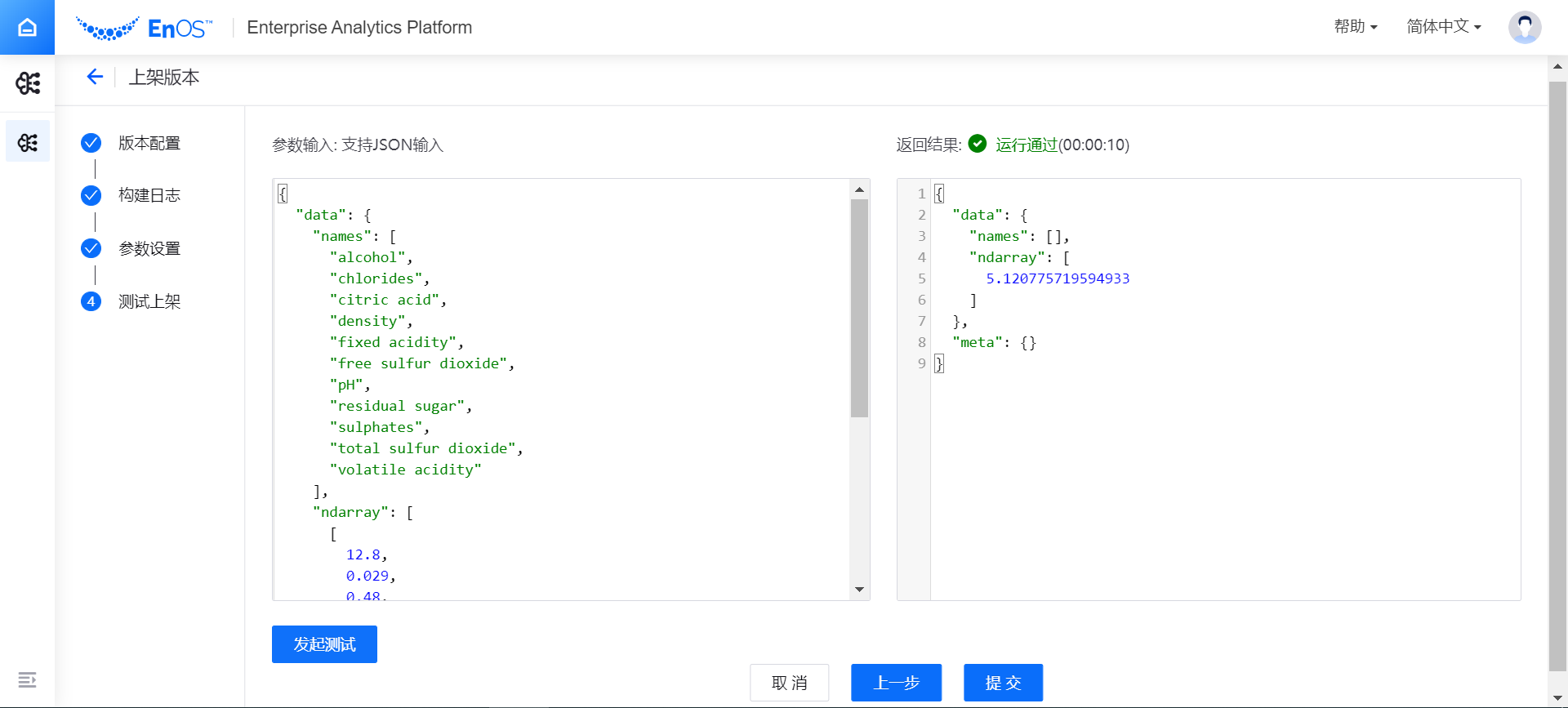Screen dimensions: 1568x708
Task: Click the EnOS logo
Action: (144, 28)
